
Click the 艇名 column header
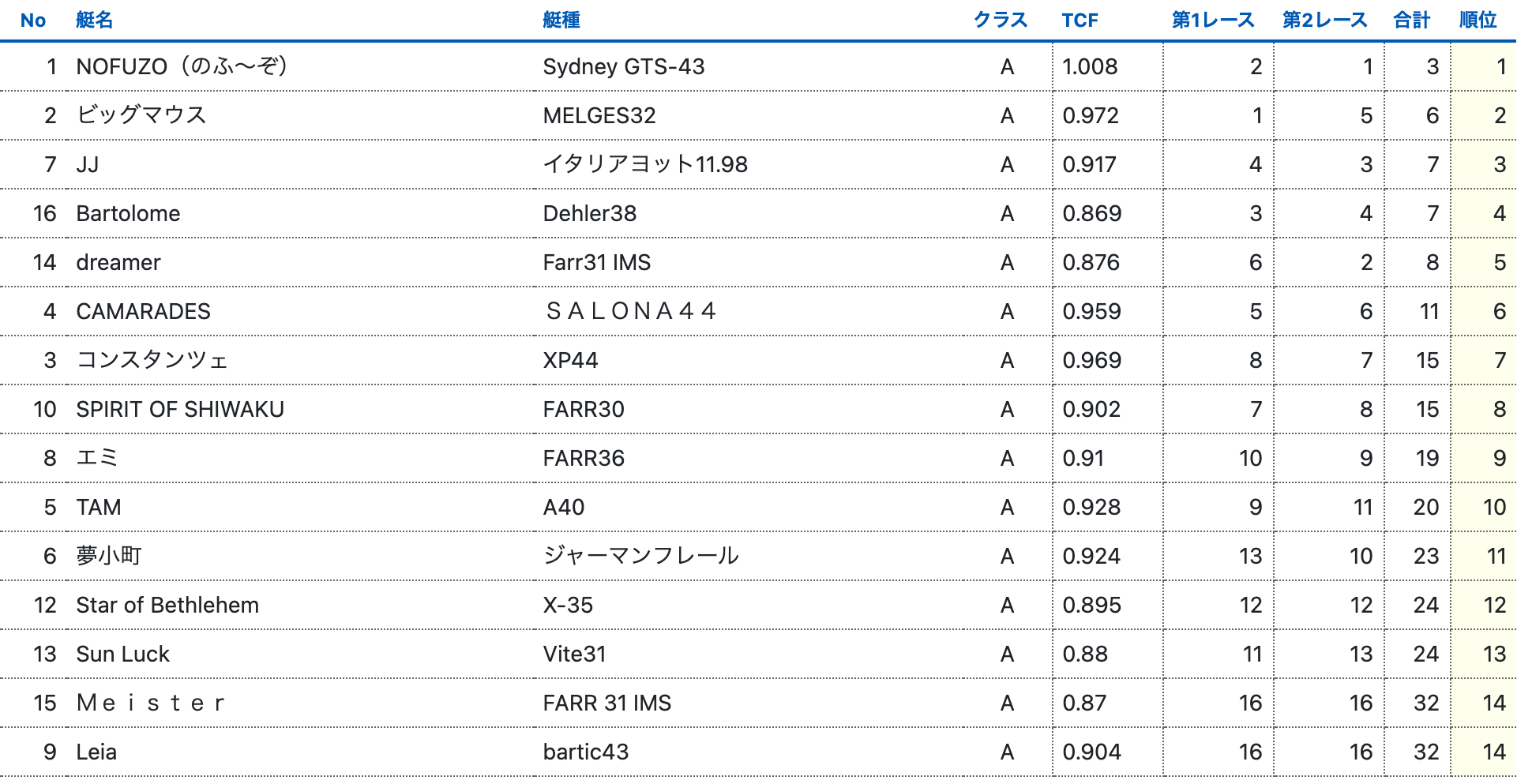click(95, 21)
